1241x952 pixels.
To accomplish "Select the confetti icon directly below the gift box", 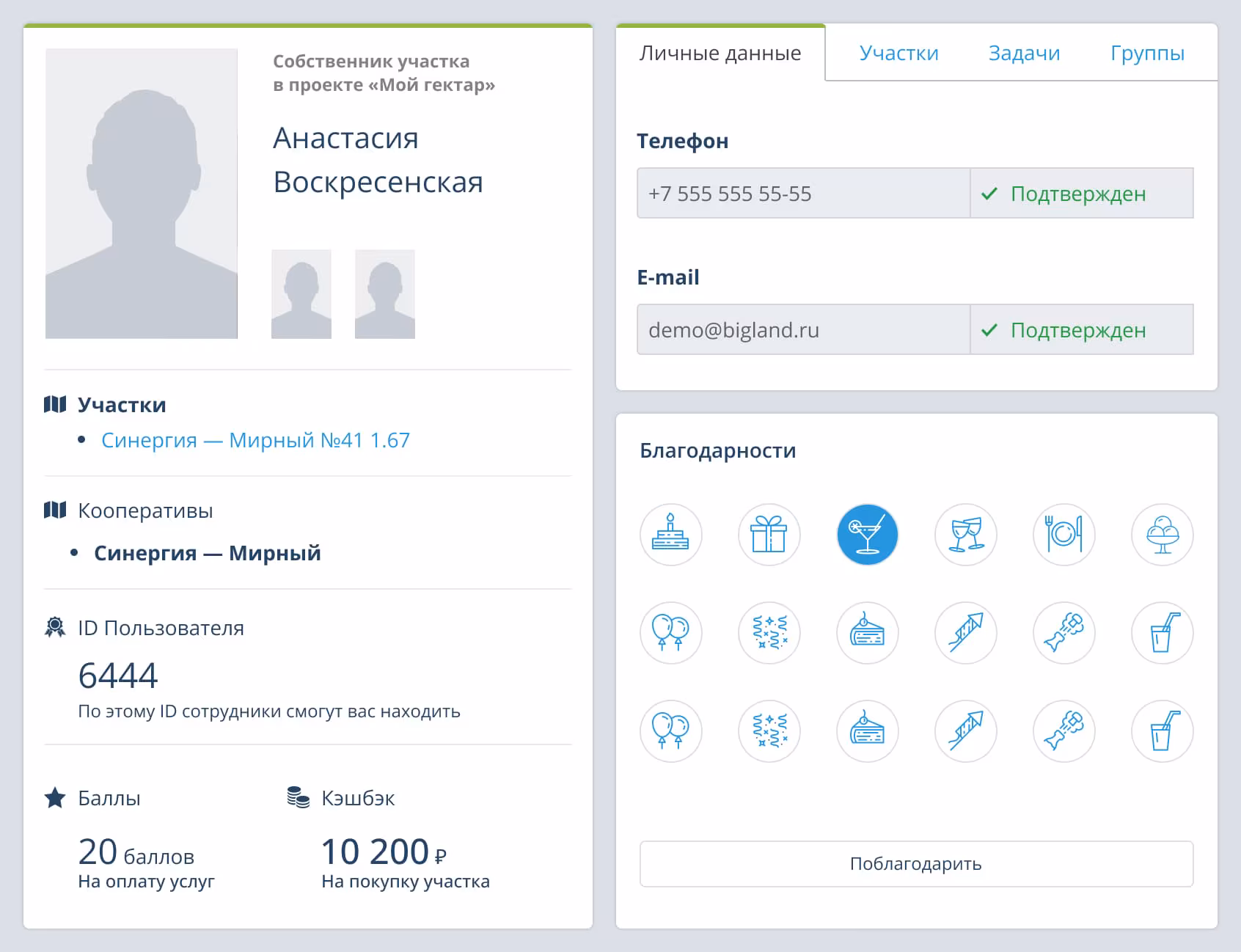I will pyautogui.click(x=769, y=633).
